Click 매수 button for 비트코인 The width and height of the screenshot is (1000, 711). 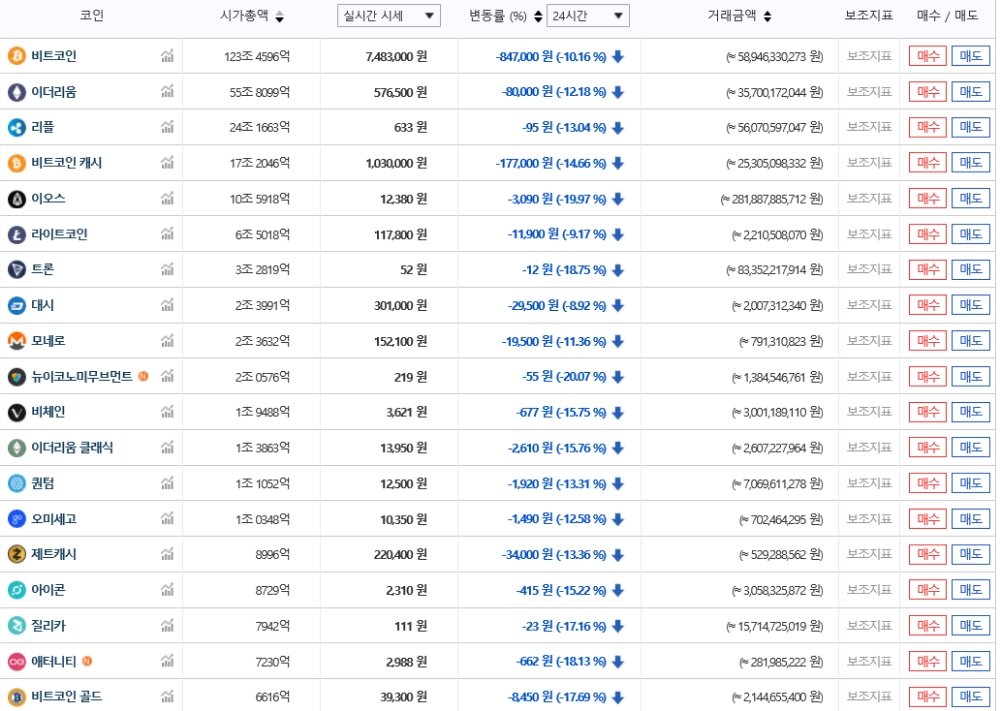point(926,56)
